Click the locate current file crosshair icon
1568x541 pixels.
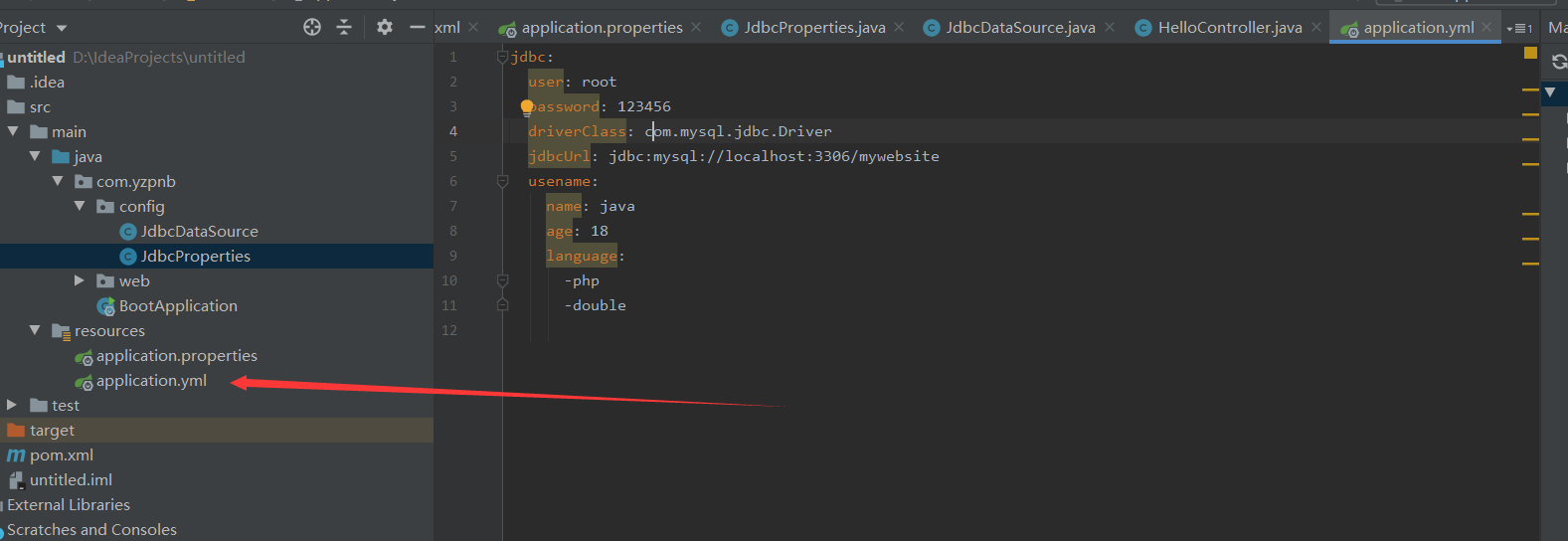point(312,27)
